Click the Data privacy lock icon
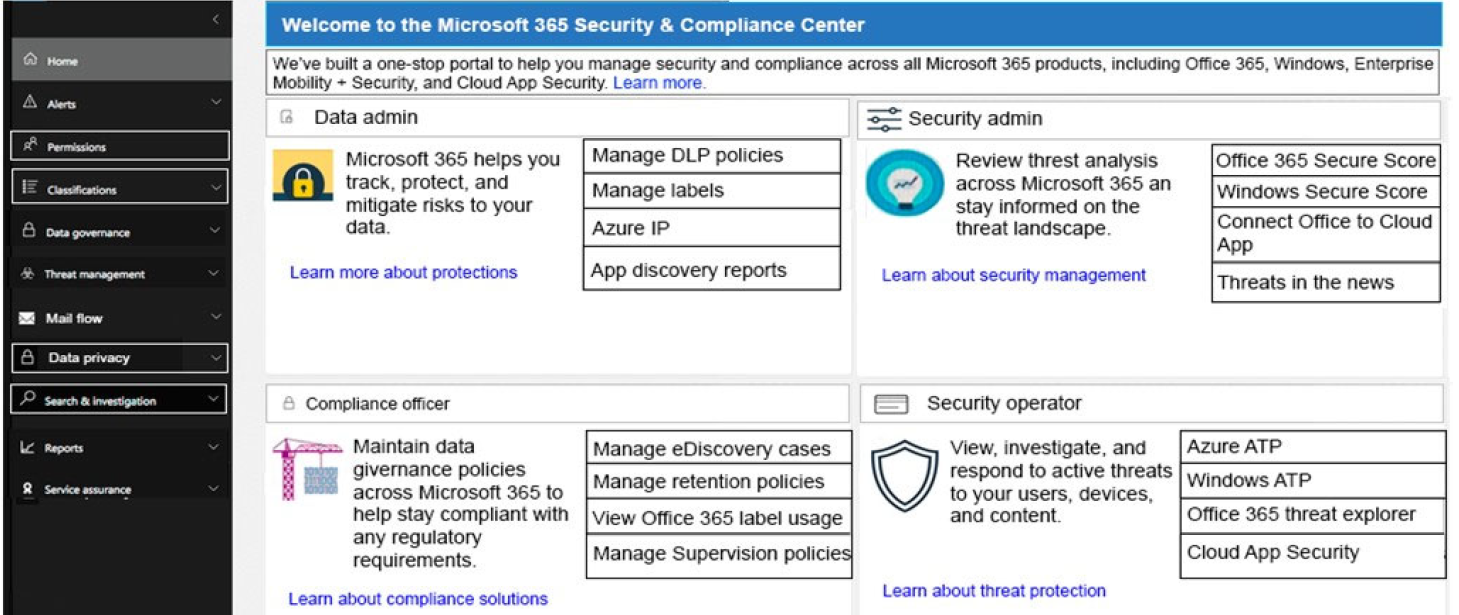Image resolution: width=1459 pixels, height=615 pixels. [29, 357]
